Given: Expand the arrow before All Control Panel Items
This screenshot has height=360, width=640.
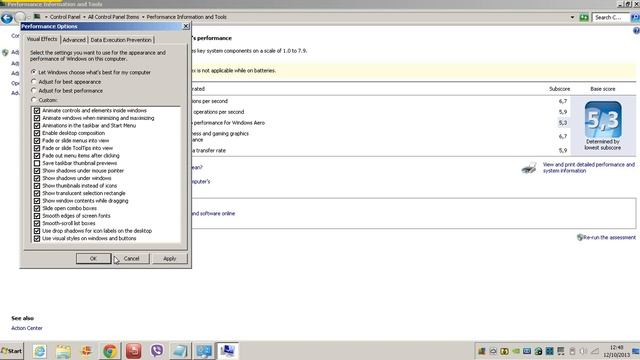Looking at the screenshot, I should [84, 17].
